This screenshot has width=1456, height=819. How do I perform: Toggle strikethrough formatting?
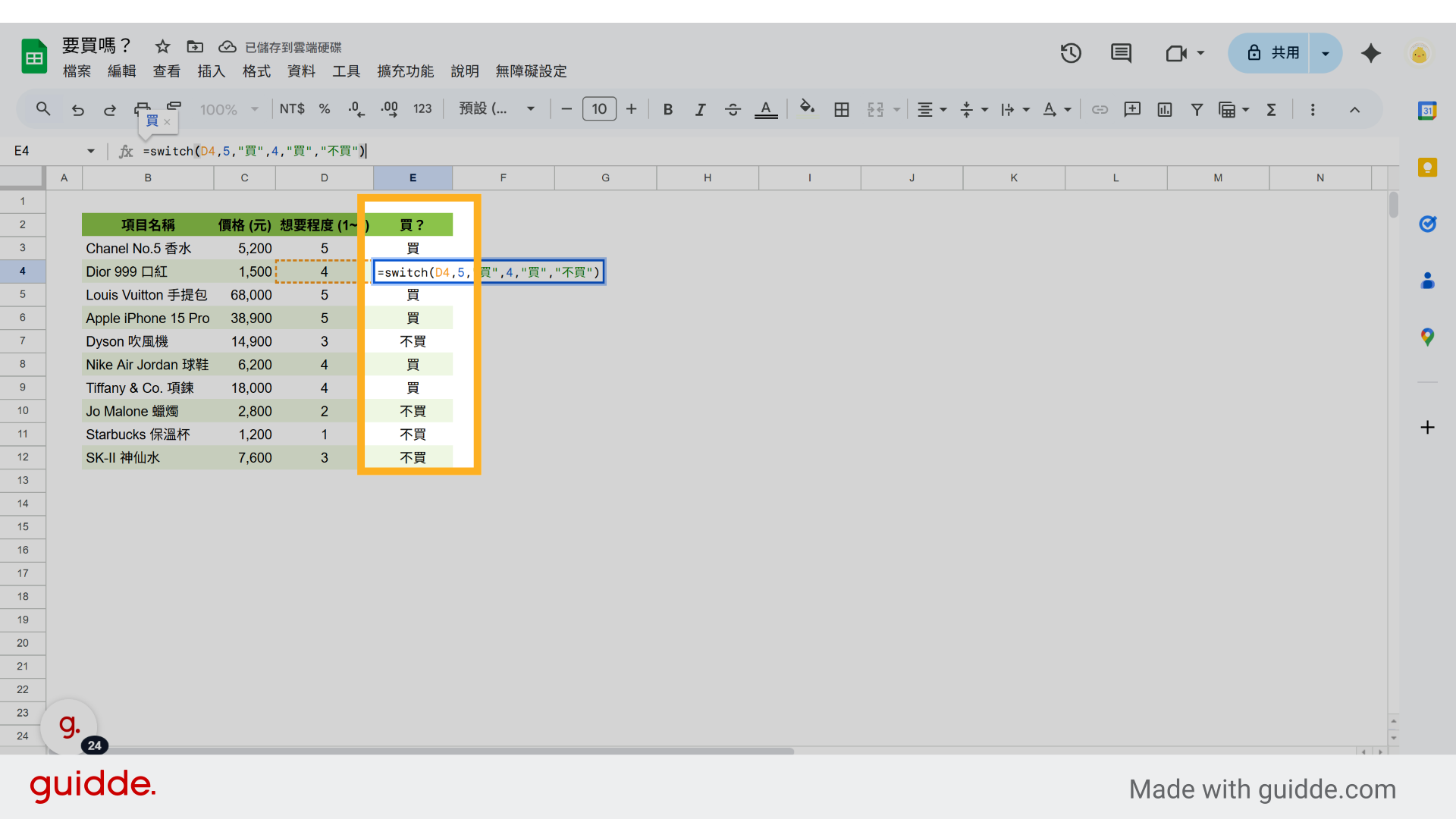tap(732, 109)
